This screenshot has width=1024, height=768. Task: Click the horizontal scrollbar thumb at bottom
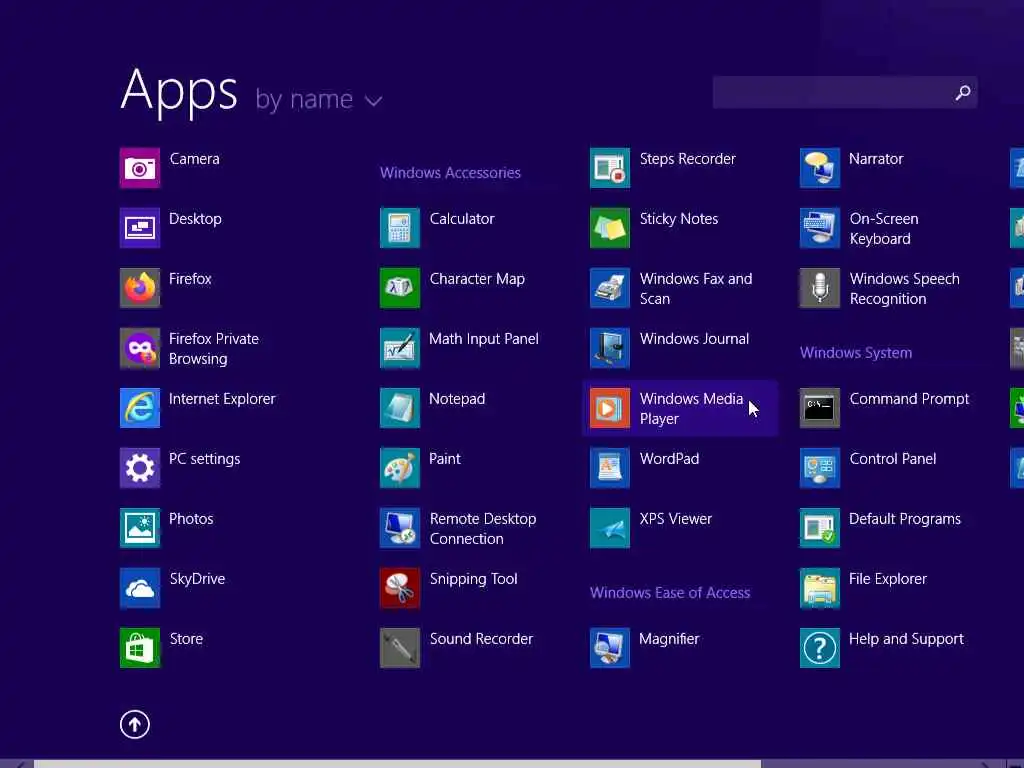pyautogui.click(x=397, y=763)
